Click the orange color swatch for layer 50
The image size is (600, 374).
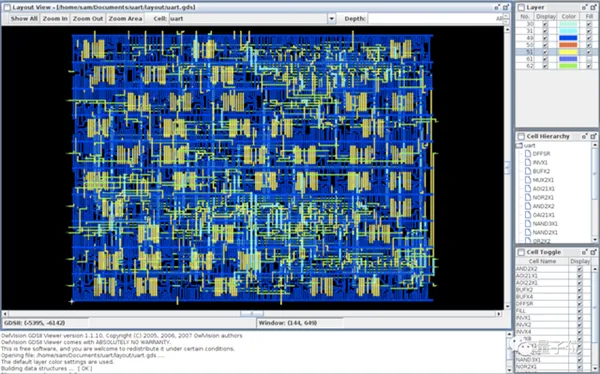coord(568,45)
